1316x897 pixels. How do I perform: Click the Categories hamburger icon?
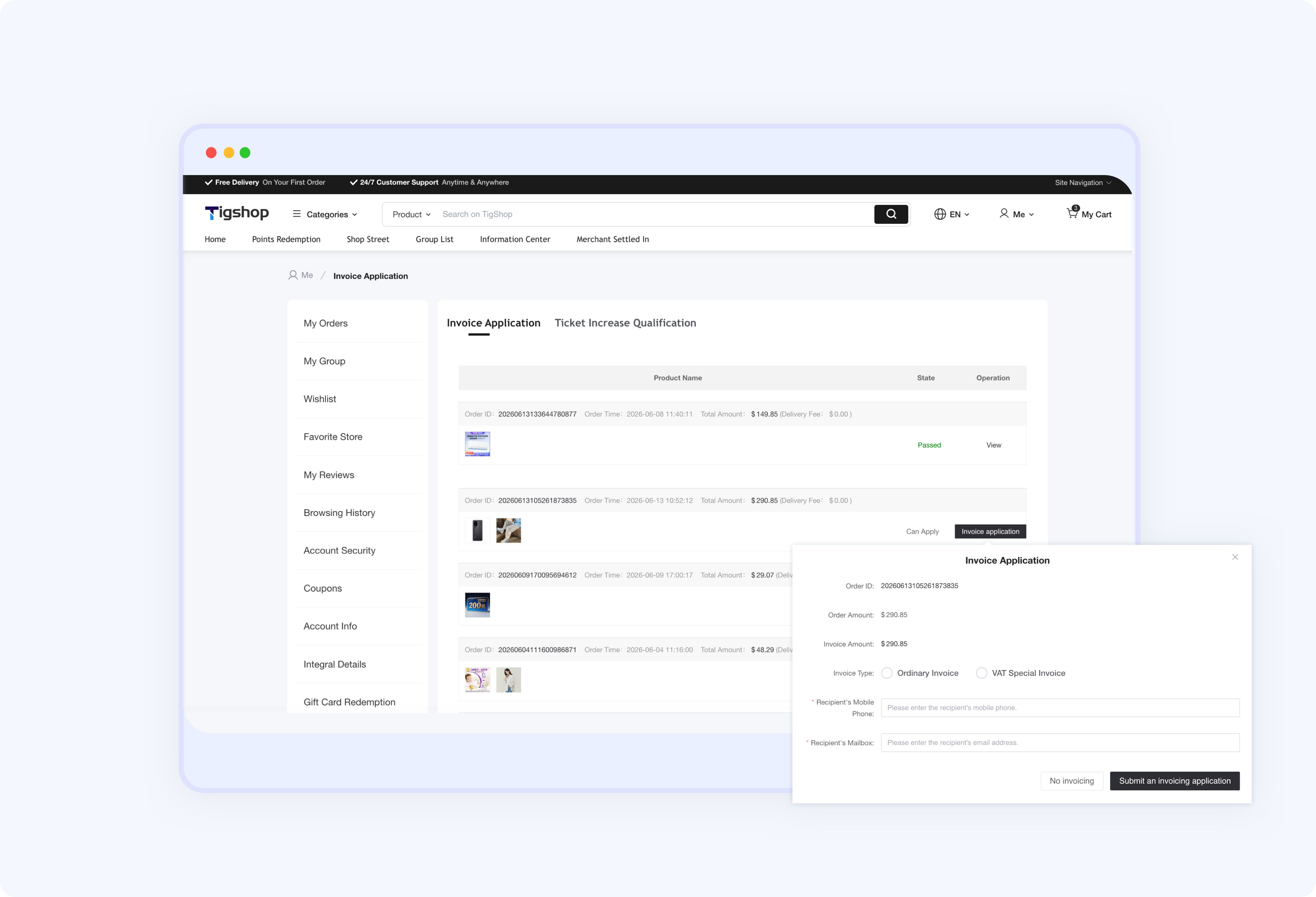(x=296, y=214)
